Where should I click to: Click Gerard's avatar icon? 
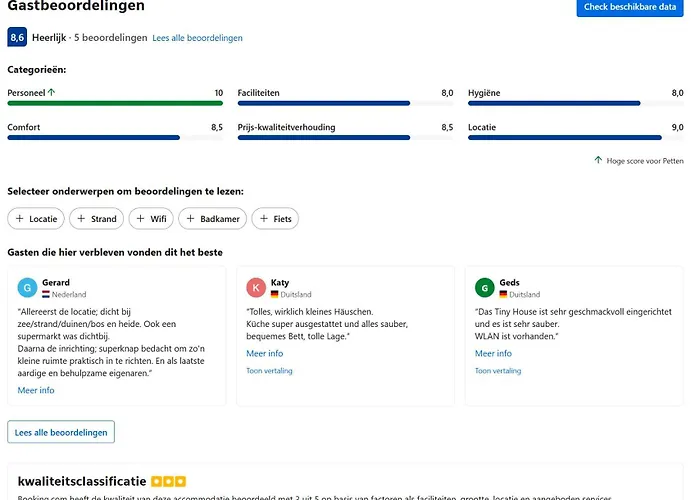(28, 288)
